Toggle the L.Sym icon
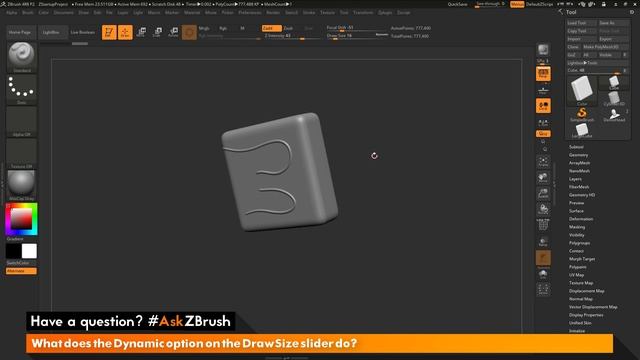The width and height of the screenshot is (640, 360). click(543, 122)
